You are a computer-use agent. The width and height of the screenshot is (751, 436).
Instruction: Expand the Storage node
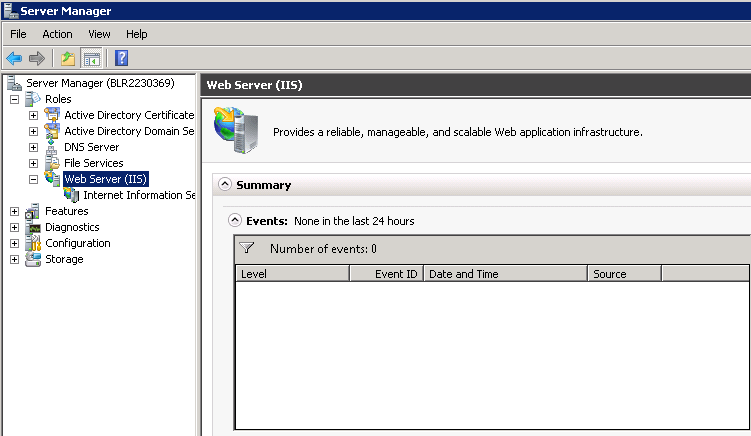point(14,260)
